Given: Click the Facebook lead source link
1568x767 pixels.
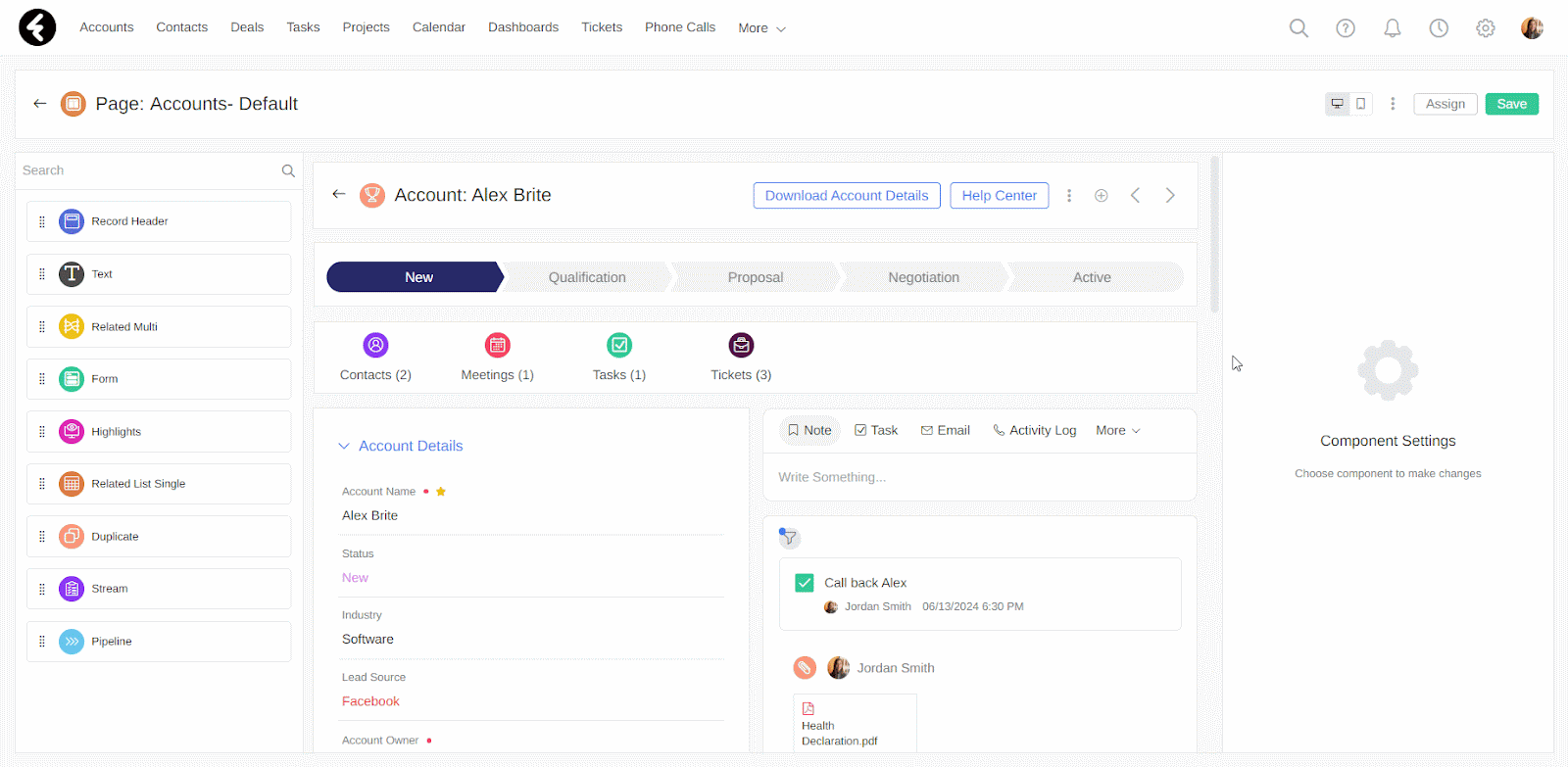Looking at the screenshot, I should (x=370, y=701).
